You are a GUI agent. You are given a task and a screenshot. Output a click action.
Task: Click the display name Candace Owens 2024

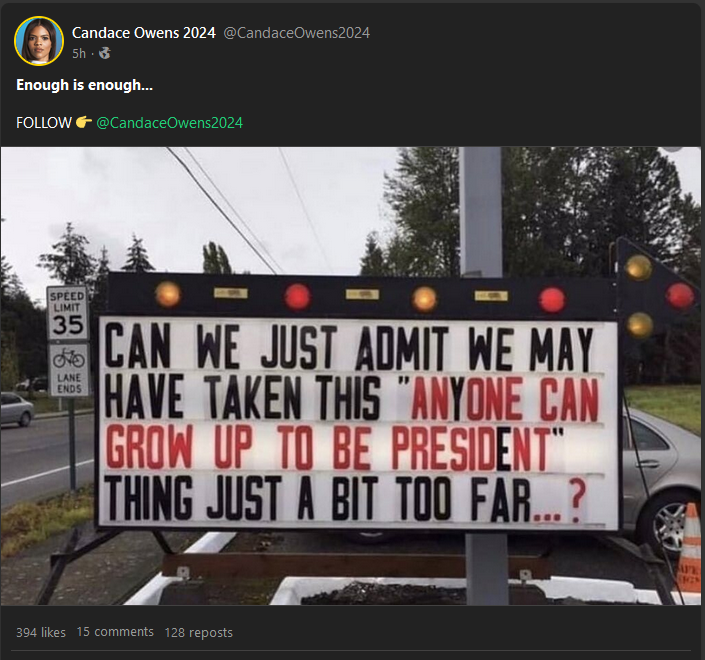[x=143, y=33]
